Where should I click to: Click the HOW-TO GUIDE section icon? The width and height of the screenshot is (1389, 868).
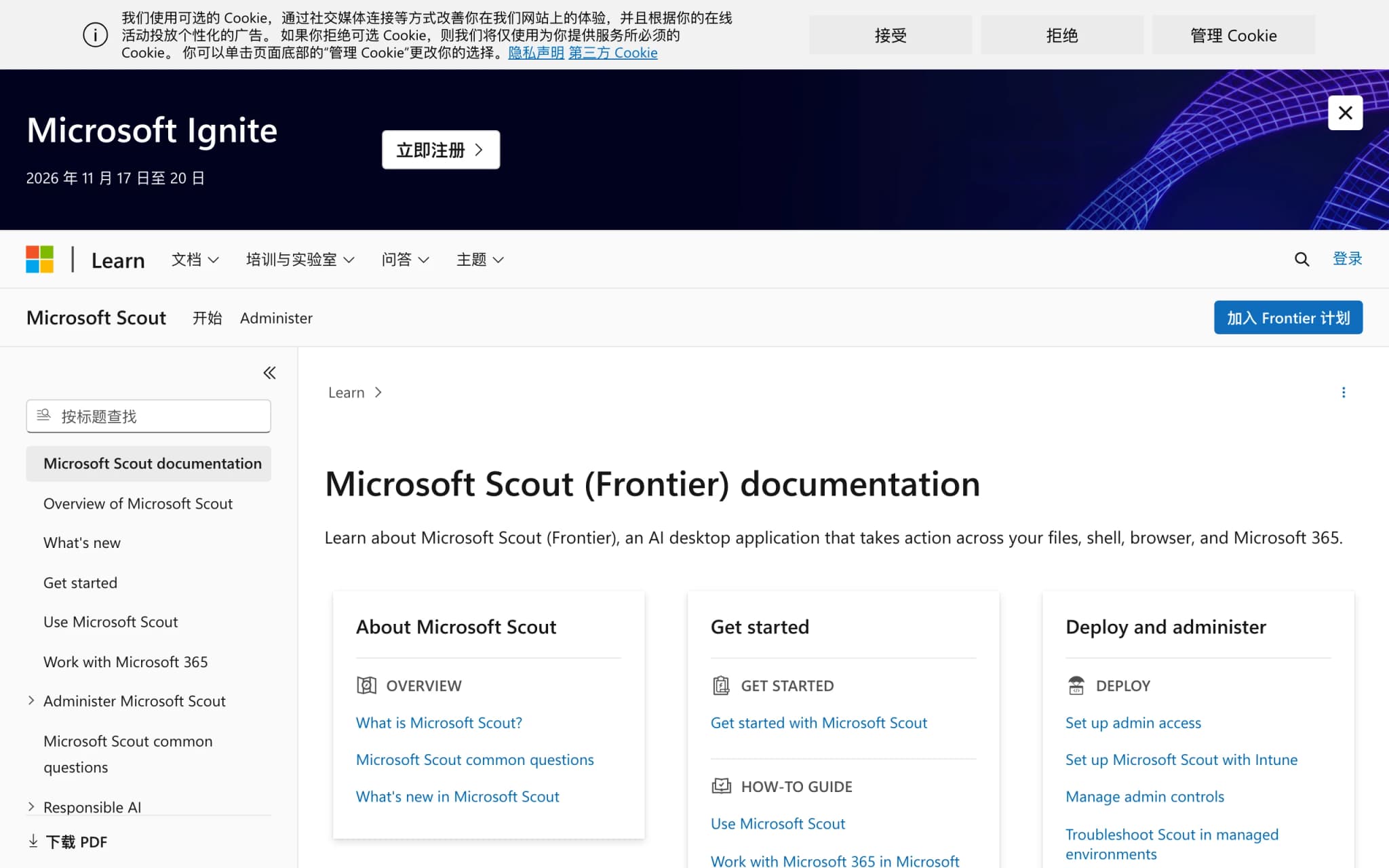721,787
